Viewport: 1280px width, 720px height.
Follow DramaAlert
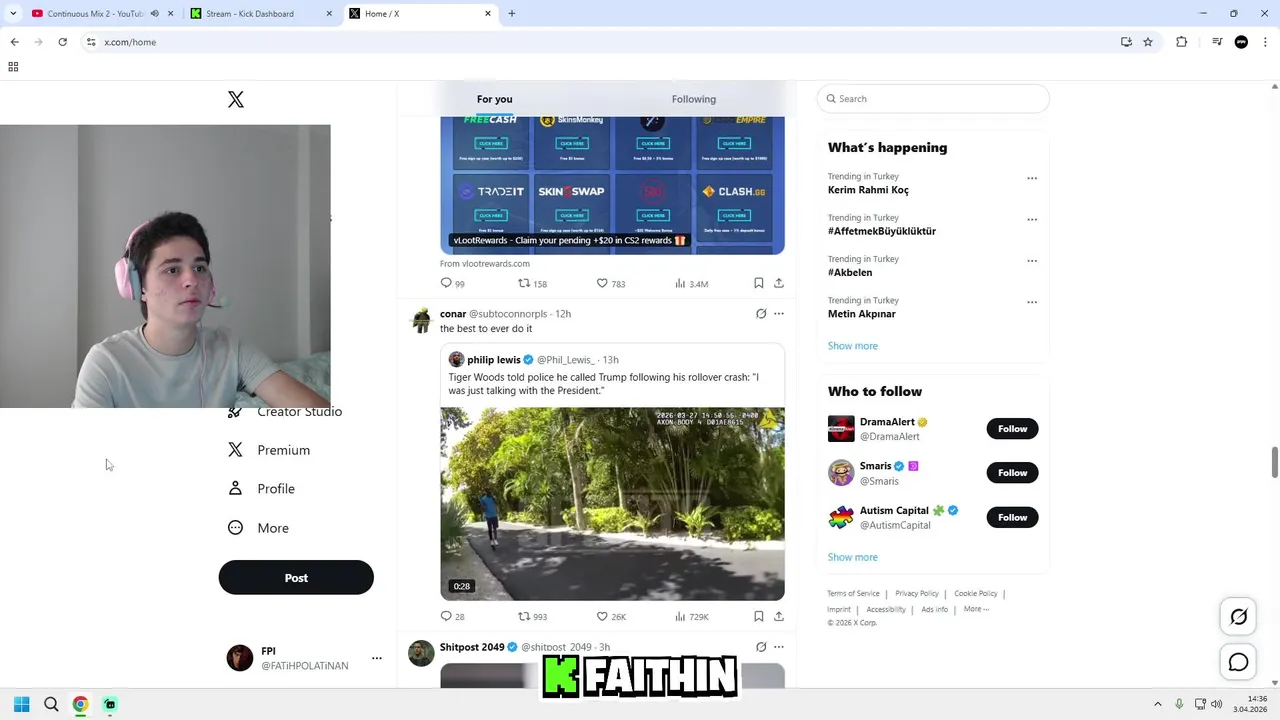tap(1012, 429)
